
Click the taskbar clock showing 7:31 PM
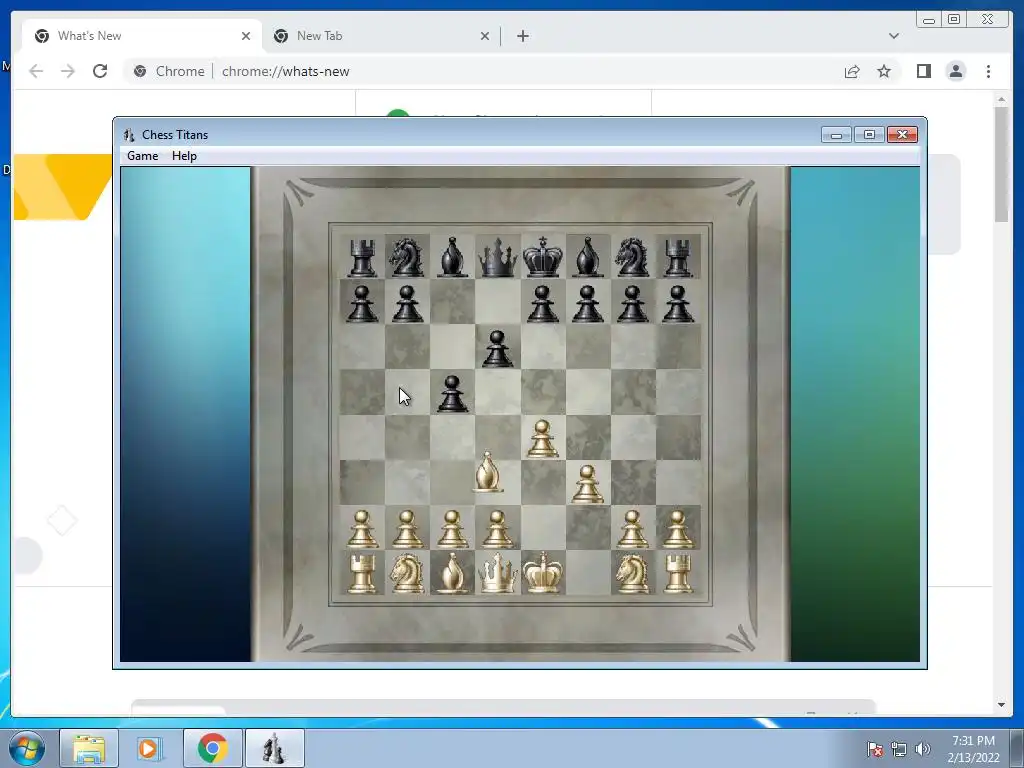973,749
